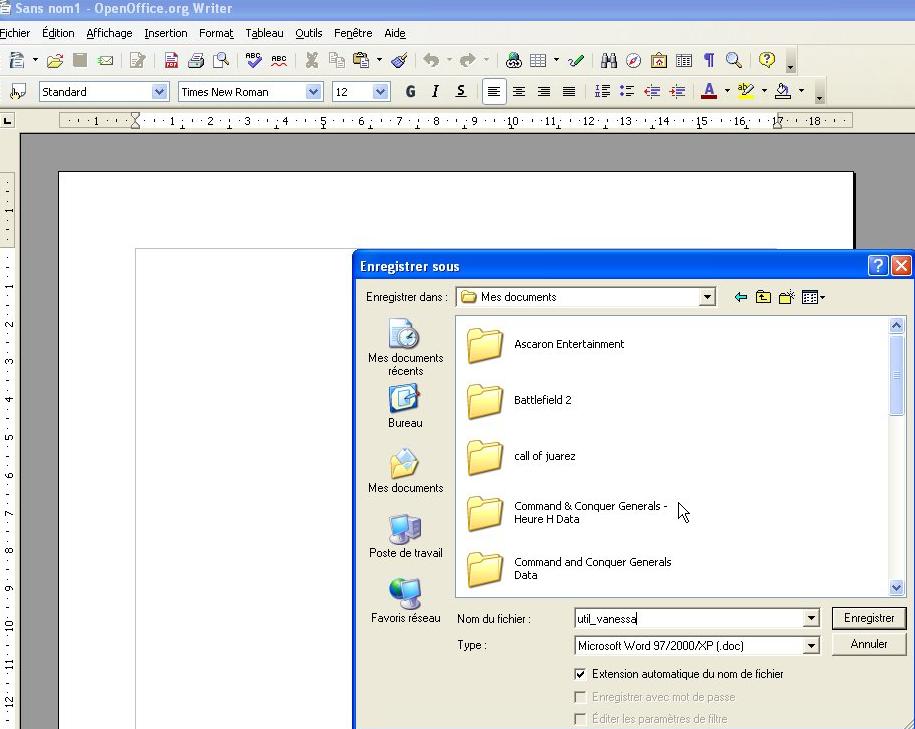The height and width of the screenshot is (729, 915).
Task: Expand the Enregistrer dans folder dropdown
Action: pos(707,297)
